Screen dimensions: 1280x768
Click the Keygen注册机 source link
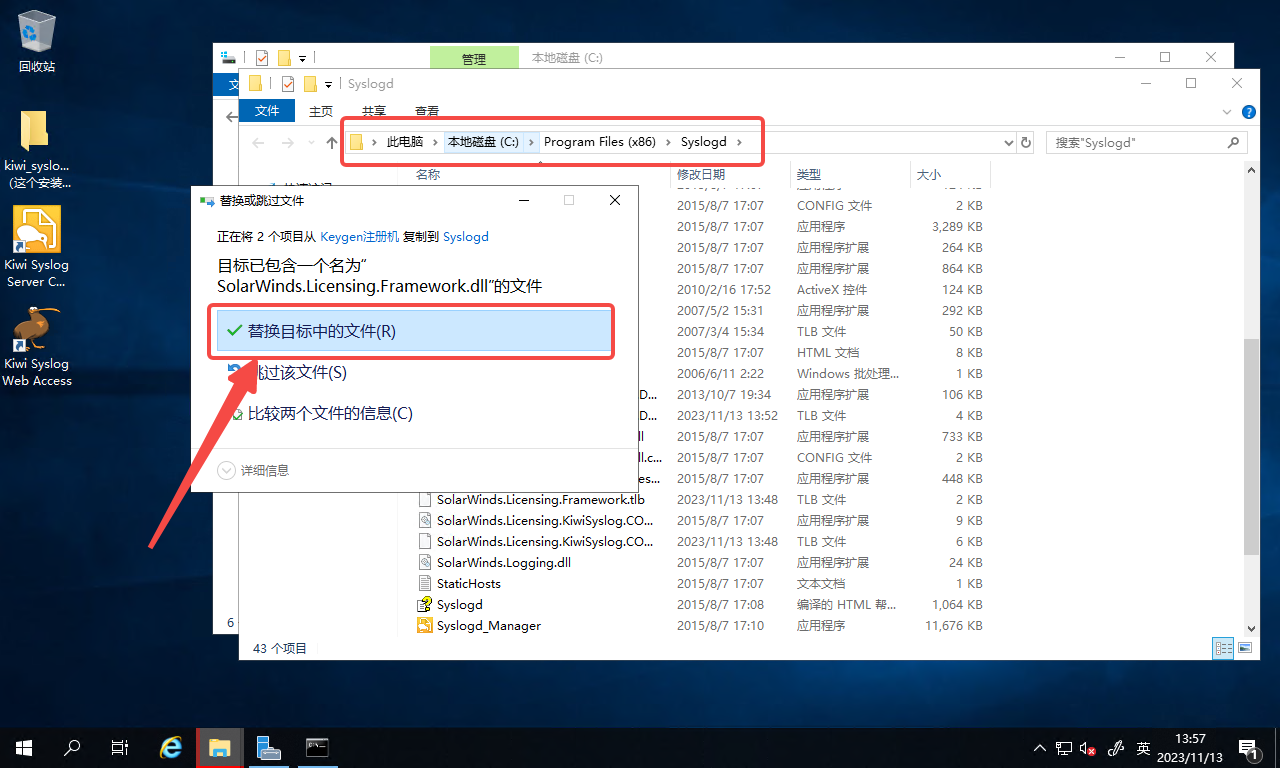coord(360,237)
